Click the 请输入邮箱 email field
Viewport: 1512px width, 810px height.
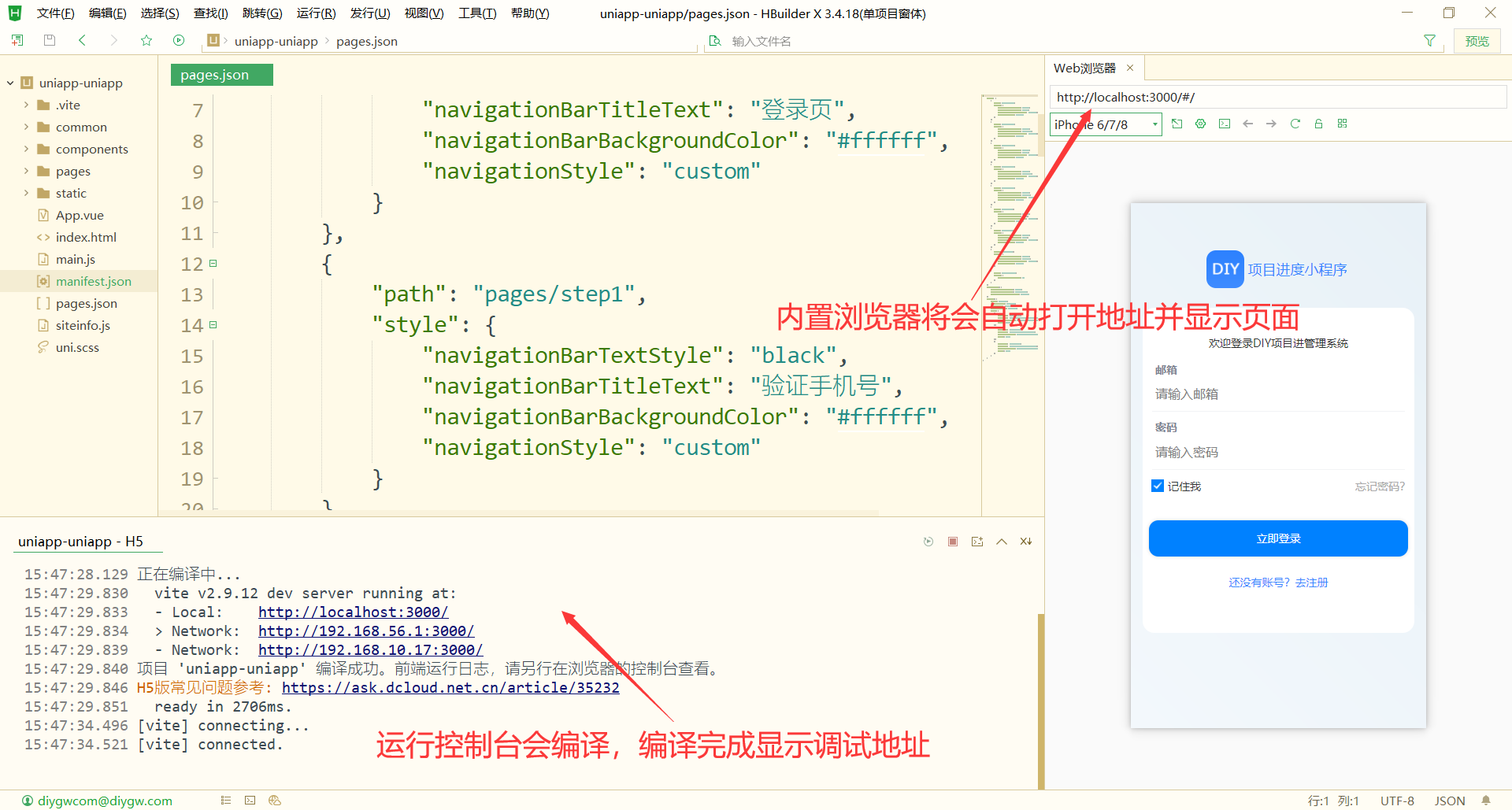click(x=1278, y=394)
